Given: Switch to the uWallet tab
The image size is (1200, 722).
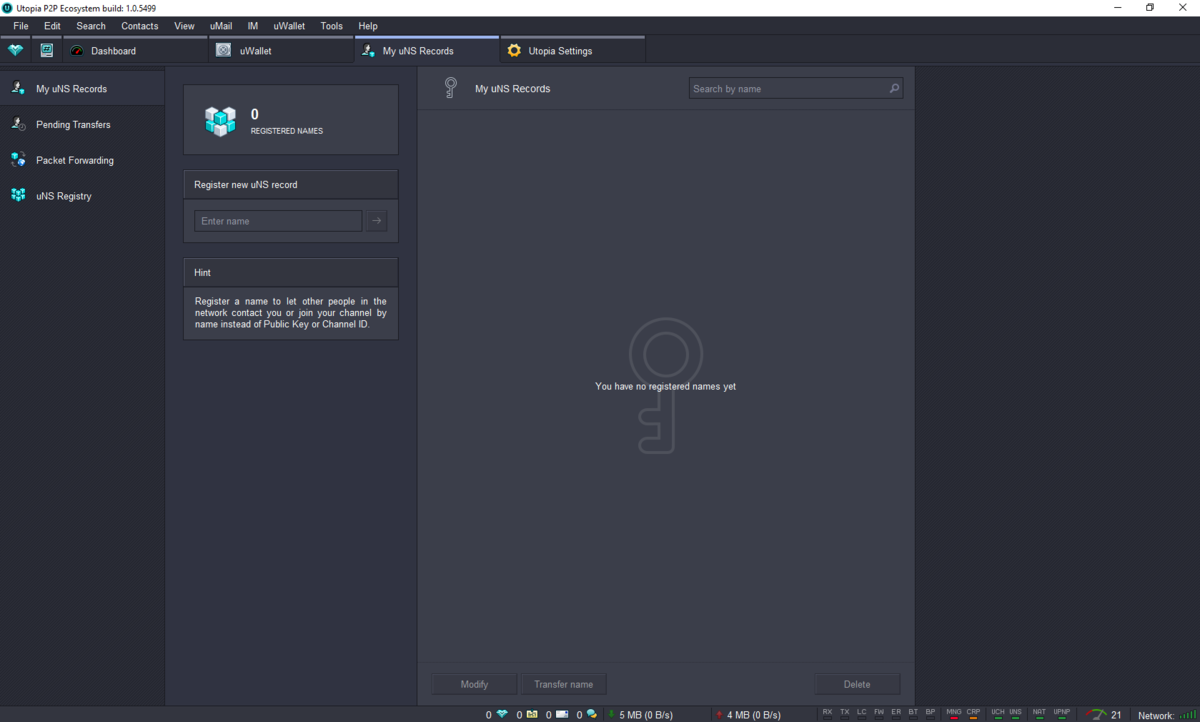Looking at the screenshot, I should 282,50.
